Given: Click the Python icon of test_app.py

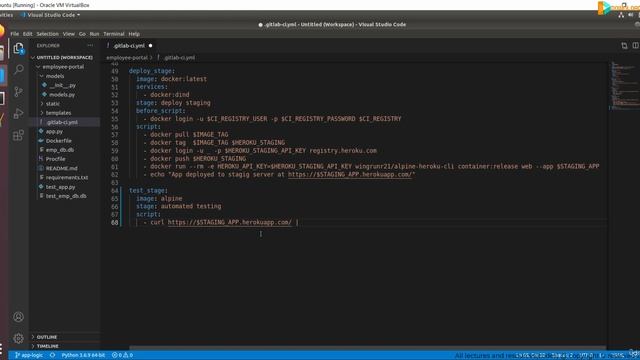Looking at the screenshot, I should click(x=41, y=187).
